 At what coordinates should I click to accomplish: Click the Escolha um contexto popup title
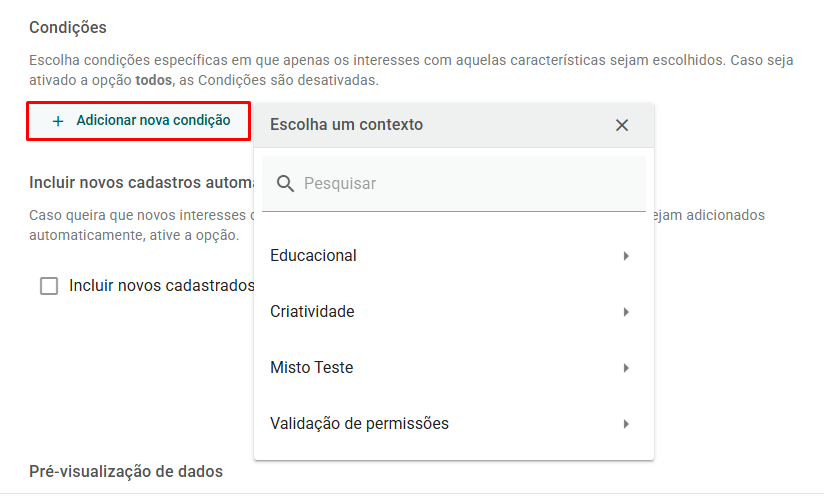pos(346,125)
